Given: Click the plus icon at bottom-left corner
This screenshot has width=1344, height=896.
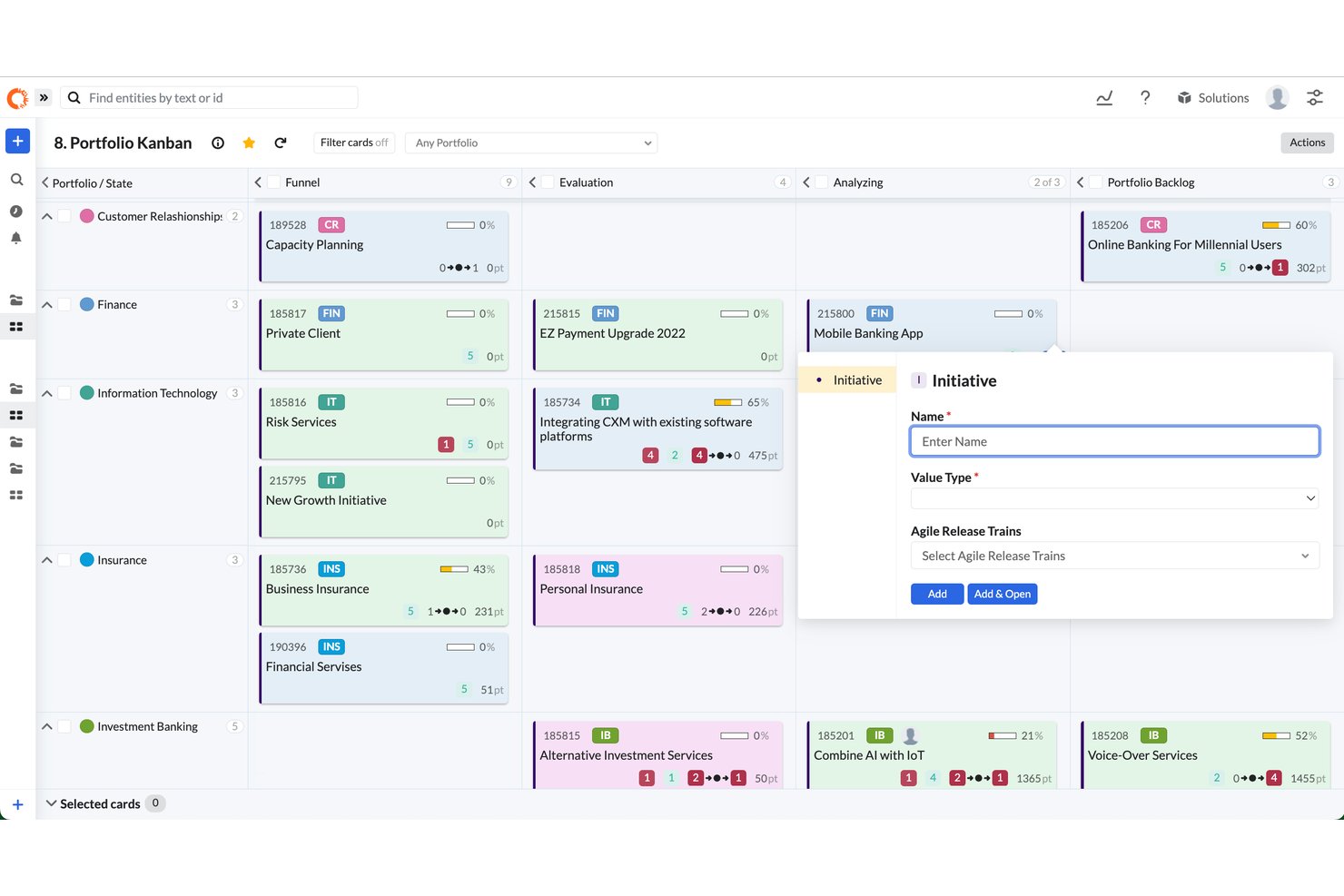Looking at the screenshot, I should pyautogui.click(x=17, y=804).
